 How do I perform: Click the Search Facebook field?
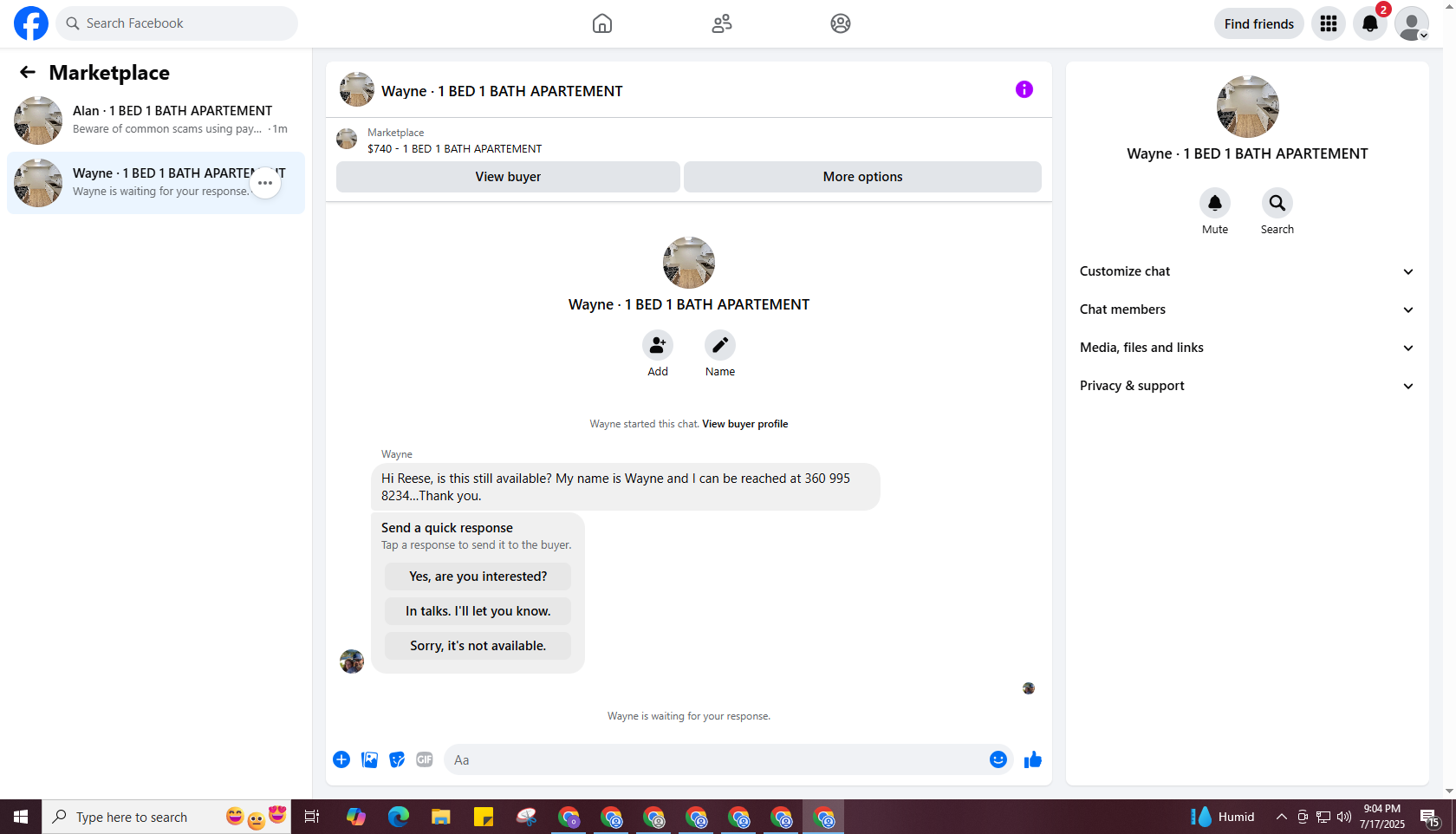177,23
